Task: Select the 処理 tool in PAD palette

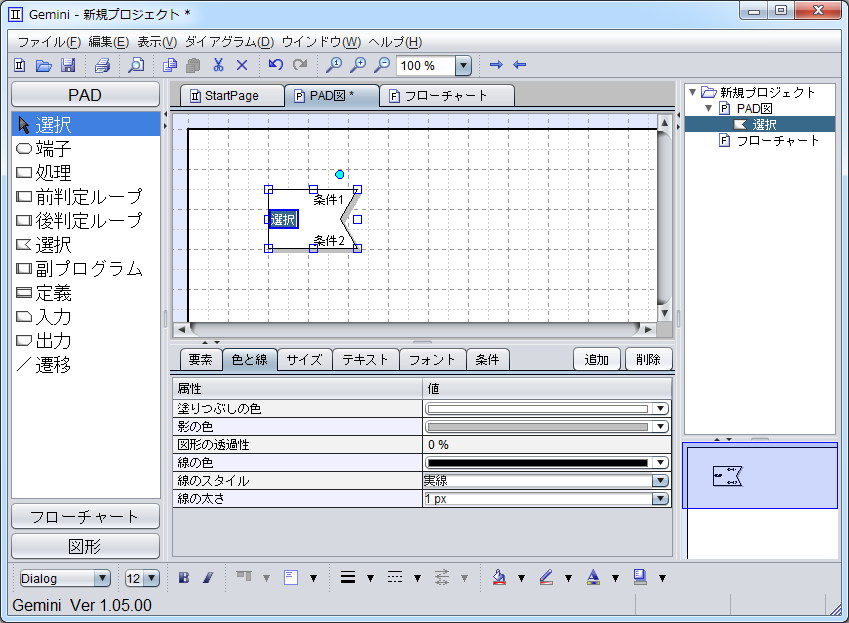Action: point(86,173)
